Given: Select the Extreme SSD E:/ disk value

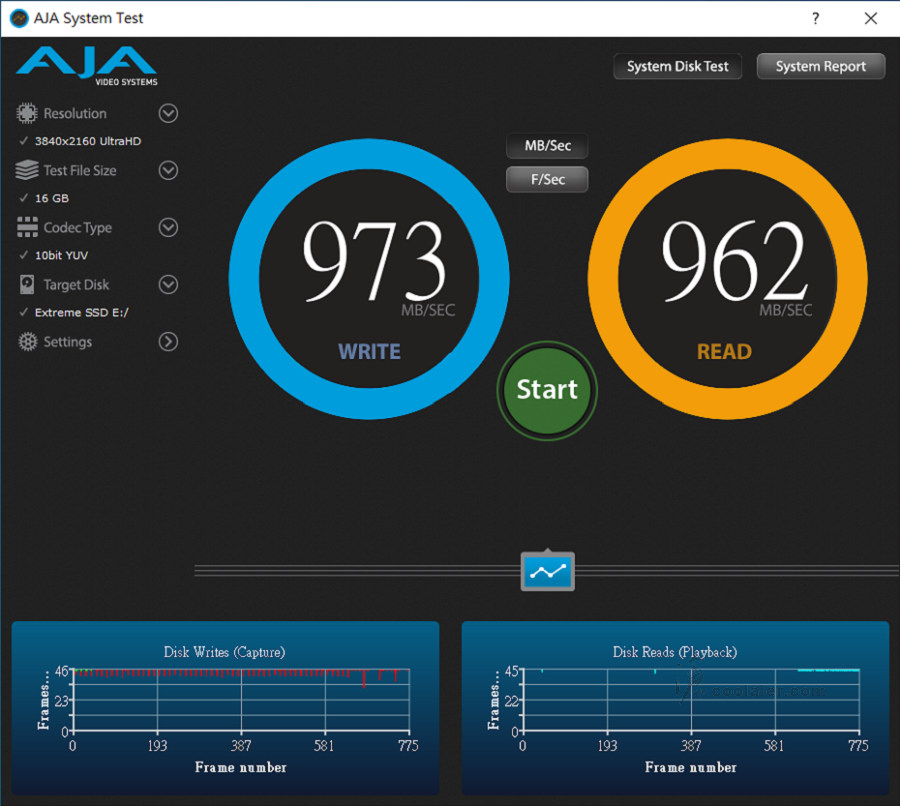Looking at the screenshot, I should 82,312.
